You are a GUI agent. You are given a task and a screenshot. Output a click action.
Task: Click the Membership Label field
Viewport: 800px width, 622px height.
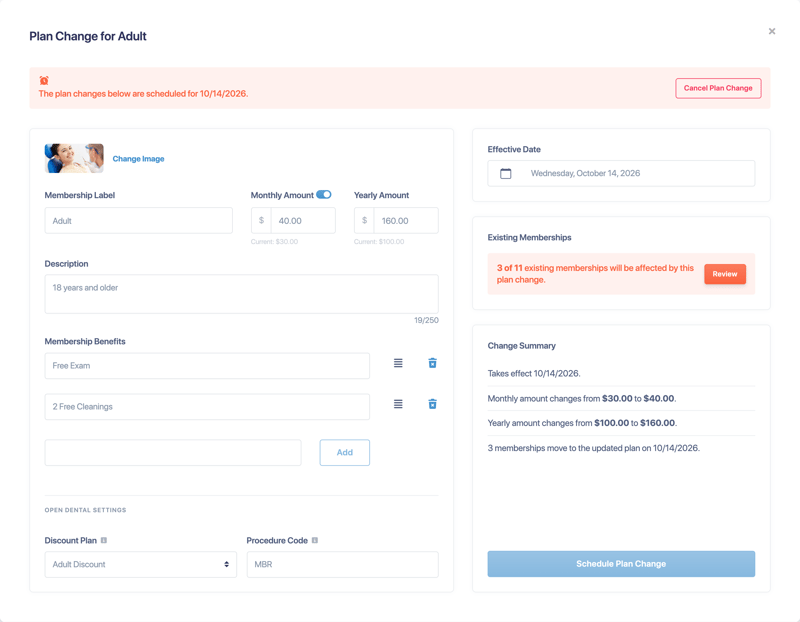click(138, 220)
